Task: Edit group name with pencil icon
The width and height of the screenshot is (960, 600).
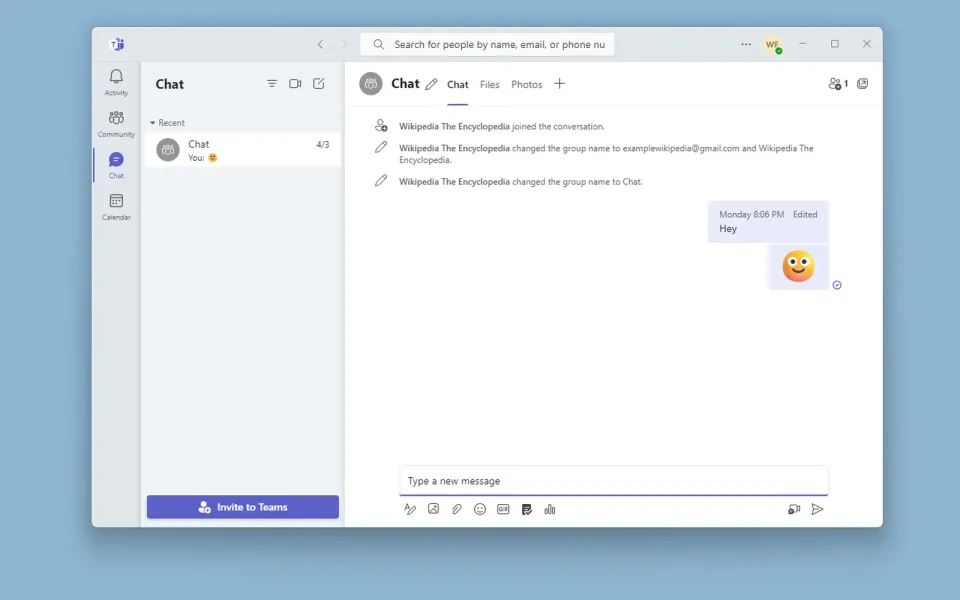Action: [431, 84]
